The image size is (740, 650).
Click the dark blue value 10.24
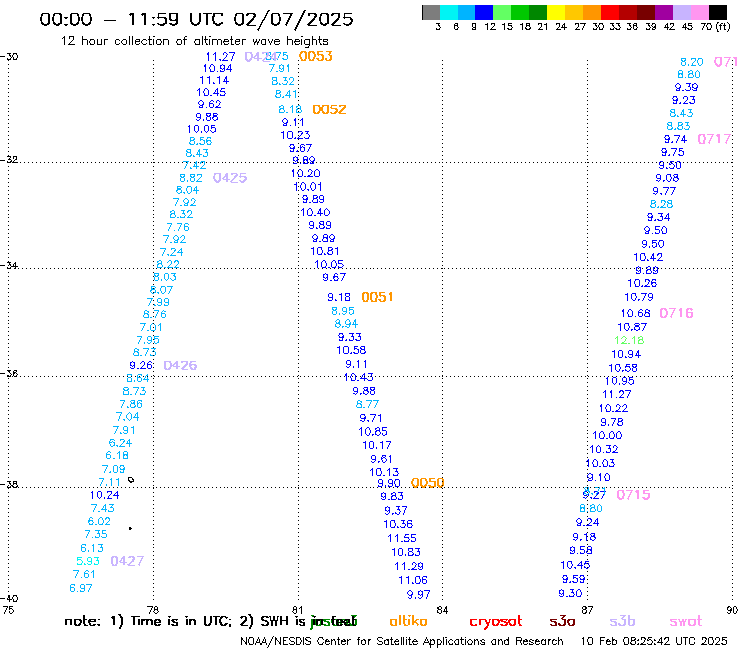tap(105, 495)
